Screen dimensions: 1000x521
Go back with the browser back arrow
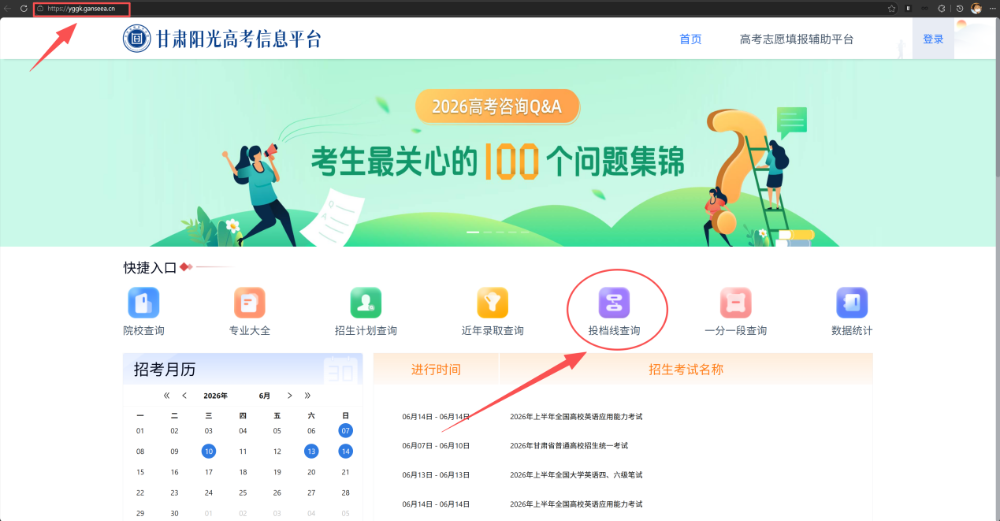(8, 8)
